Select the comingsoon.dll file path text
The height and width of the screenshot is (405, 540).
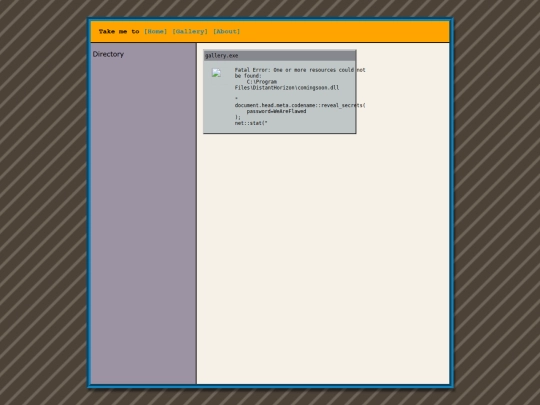pos(287,88)
